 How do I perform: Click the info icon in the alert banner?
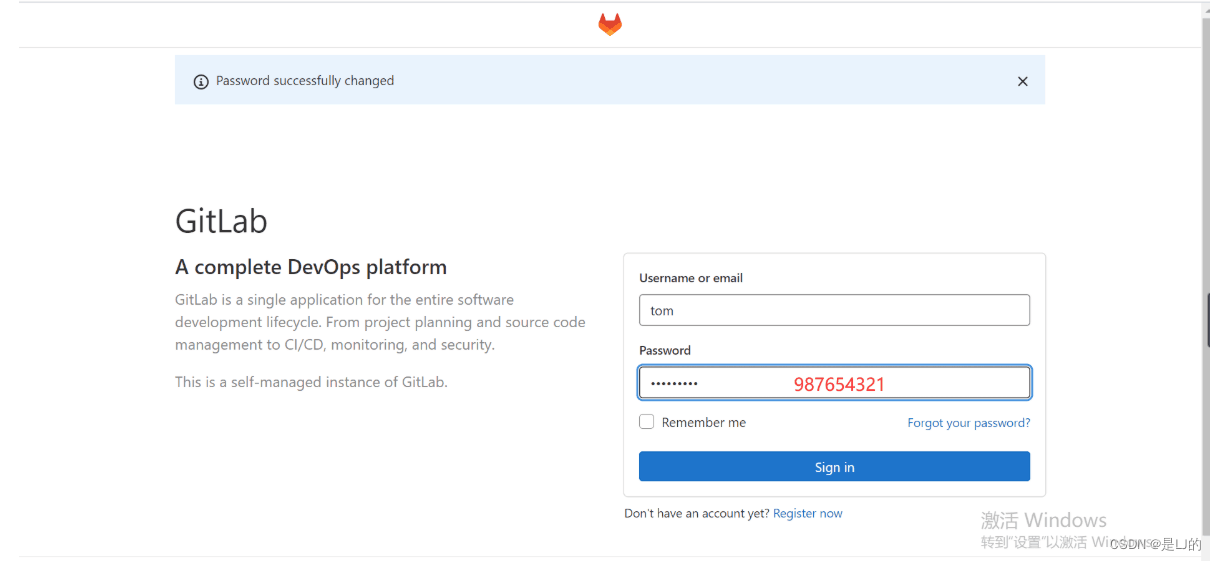[x=201, y=81]
